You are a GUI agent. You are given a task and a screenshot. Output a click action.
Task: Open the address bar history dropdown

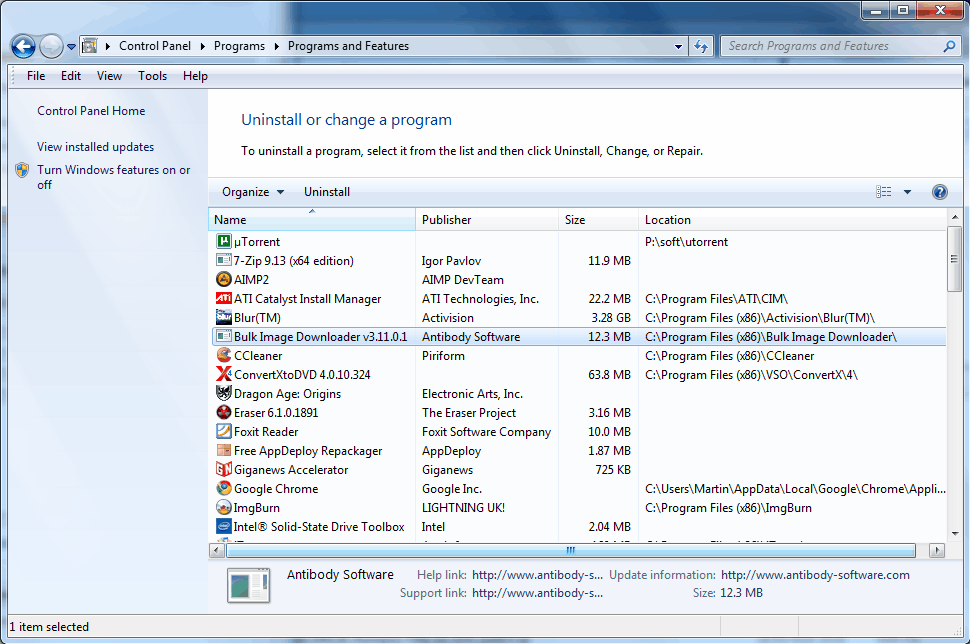[678, 46]
